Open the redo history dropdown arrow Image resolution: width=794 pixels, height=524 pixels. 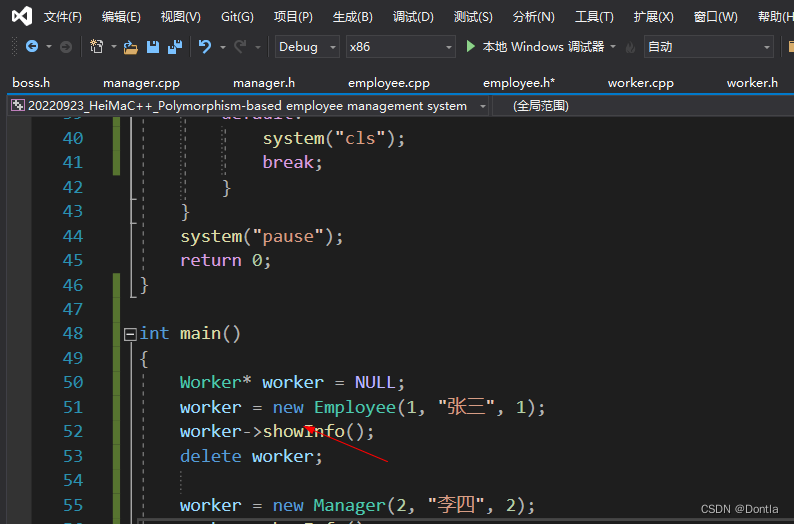258,47
